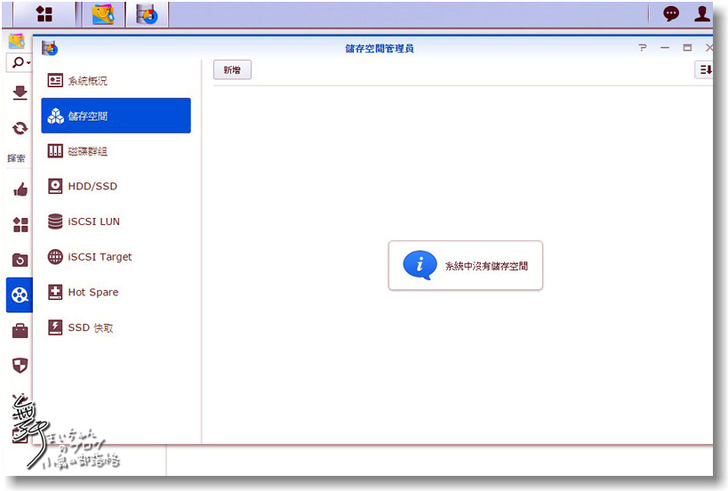Click the update refresh icon in Package Center
728x491 pixels.
pyautogui.click(x=20, y=128)
